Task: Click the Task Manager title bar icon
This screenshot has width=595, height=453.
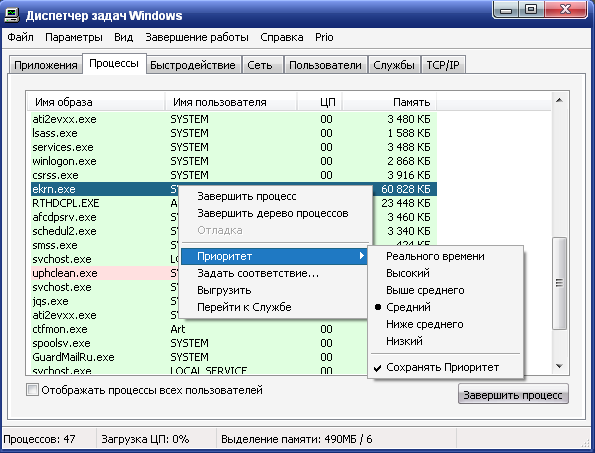Action: point(12,16)
